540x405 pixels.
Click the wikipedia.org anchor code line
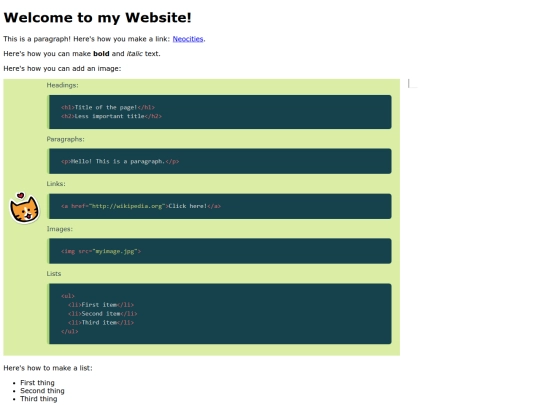(x=141, y=206)
